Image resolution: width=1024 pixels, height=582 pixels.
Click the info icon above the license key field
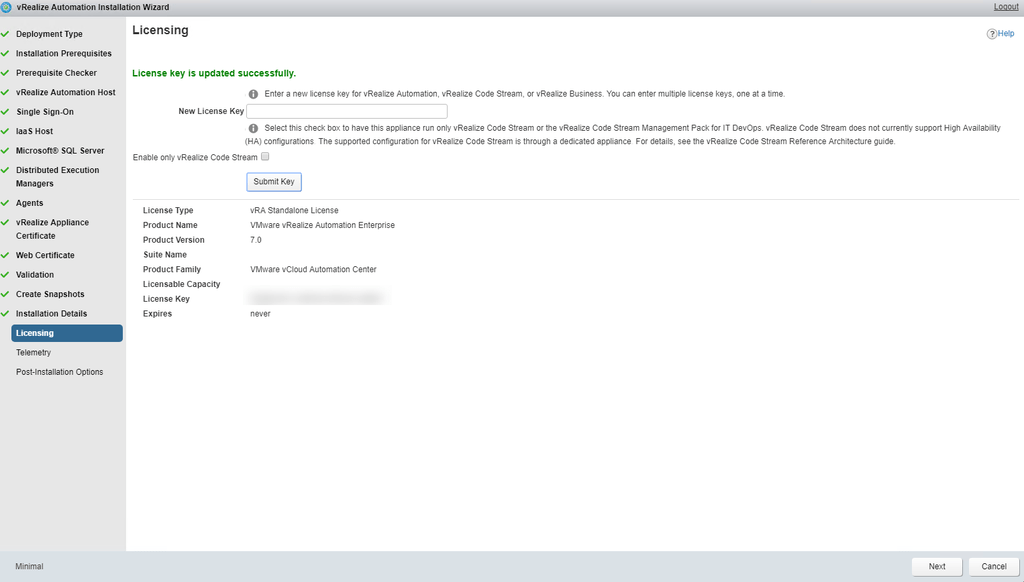pyautogui.click(x=253, y=94)
